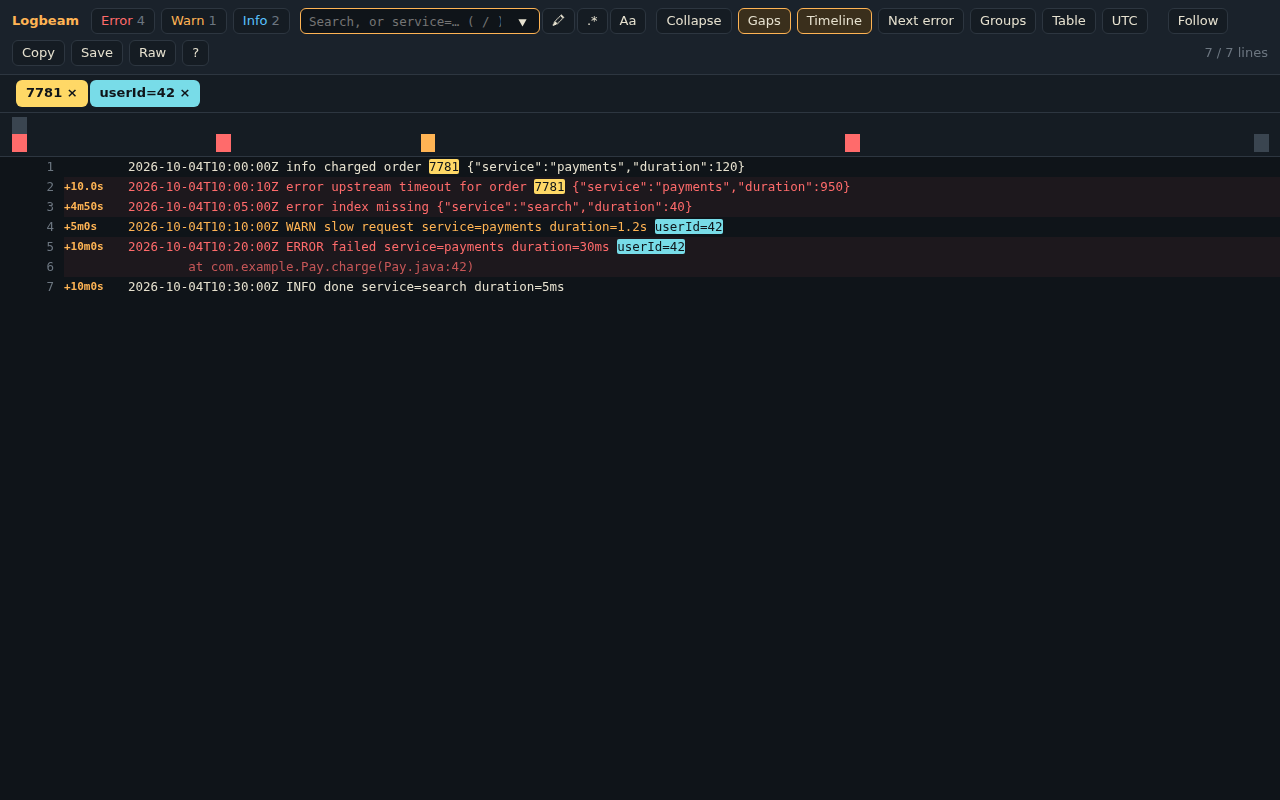
Task: Remove the userId=42 highlight chip
Action: pos(185,93)
